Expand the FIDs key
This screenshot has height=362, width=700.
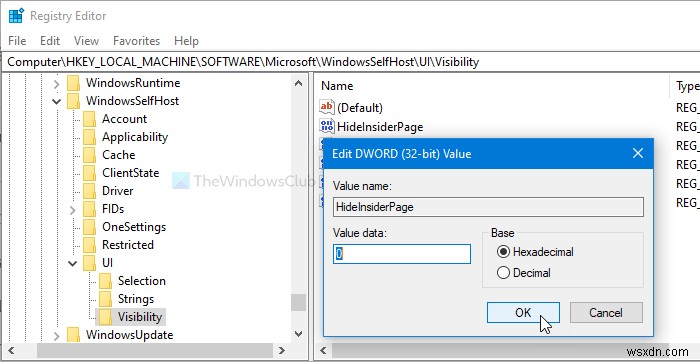(x=72, y=209)
